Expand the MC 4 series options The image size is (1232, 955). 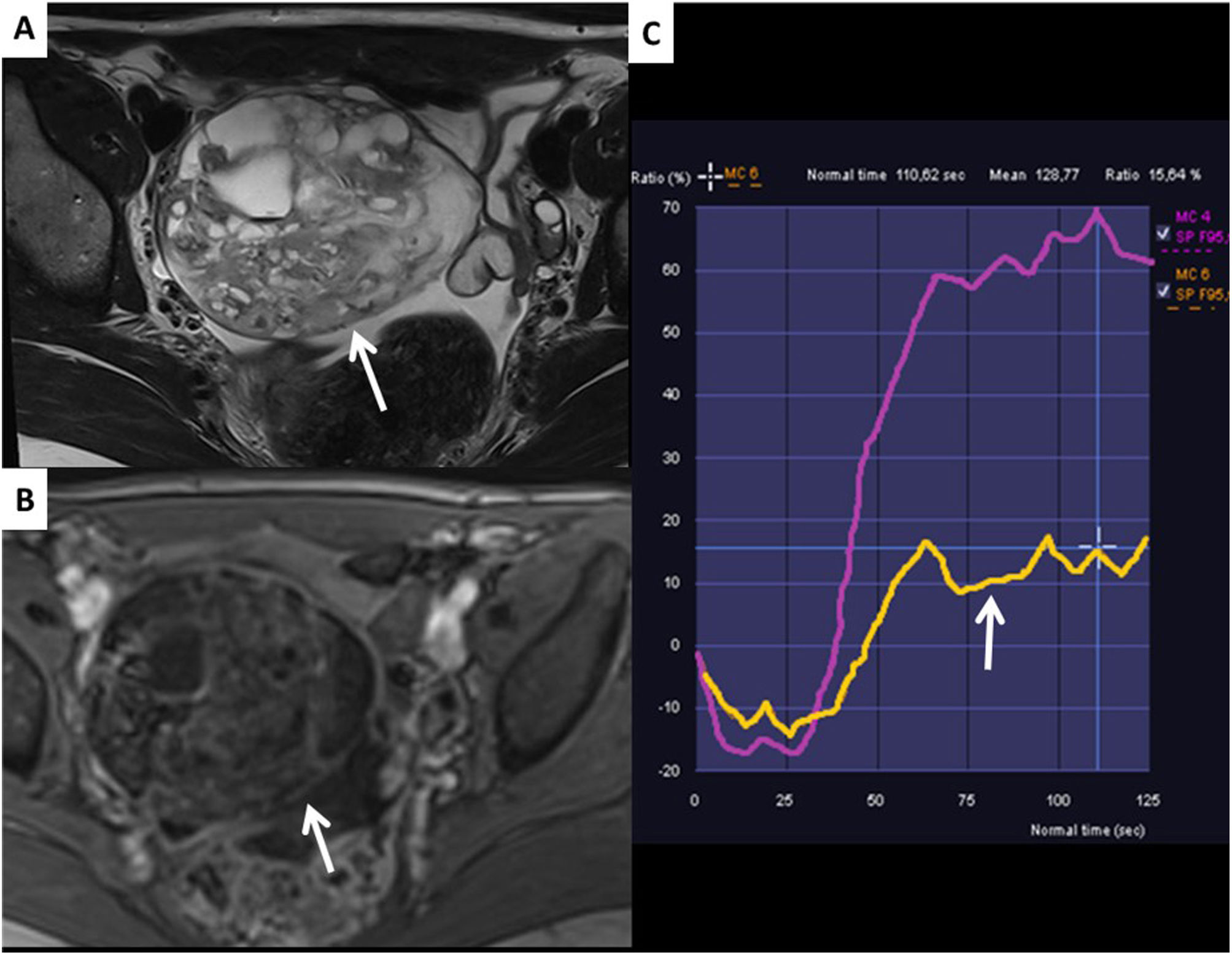[1194, 218]
